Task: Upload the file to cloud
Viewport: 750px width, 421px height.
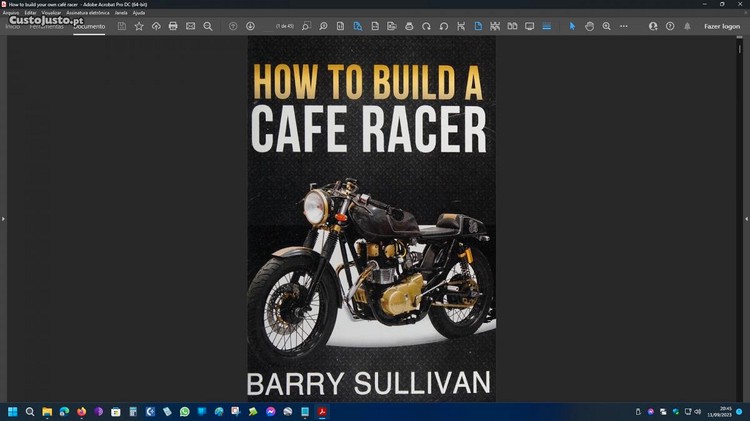Action: (x=156, y=26)
